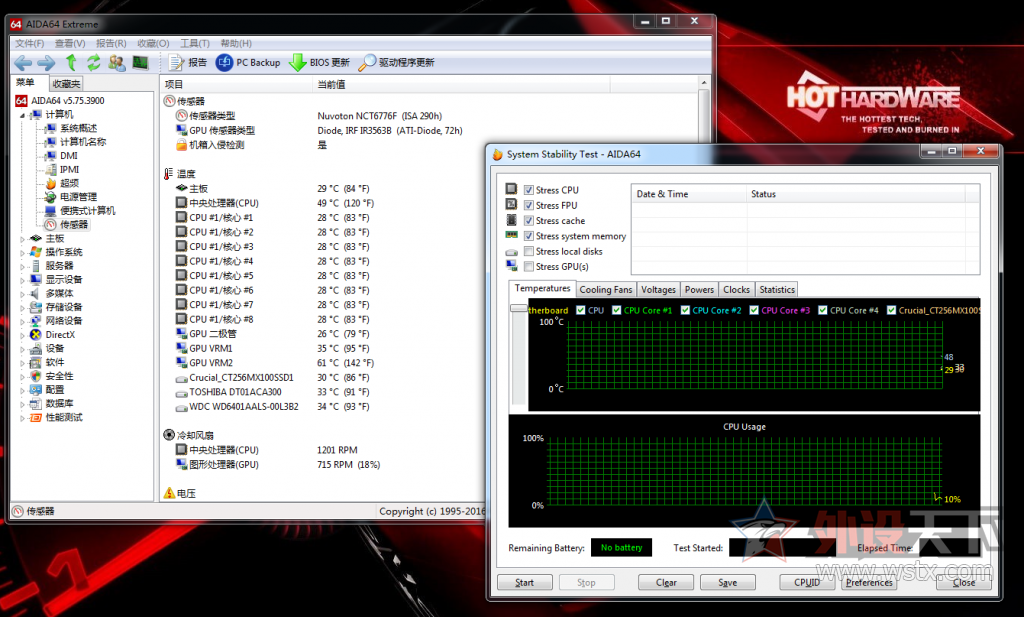Click the 当前值 column header
Screen dimensions: 1024x617
point(460,84)
